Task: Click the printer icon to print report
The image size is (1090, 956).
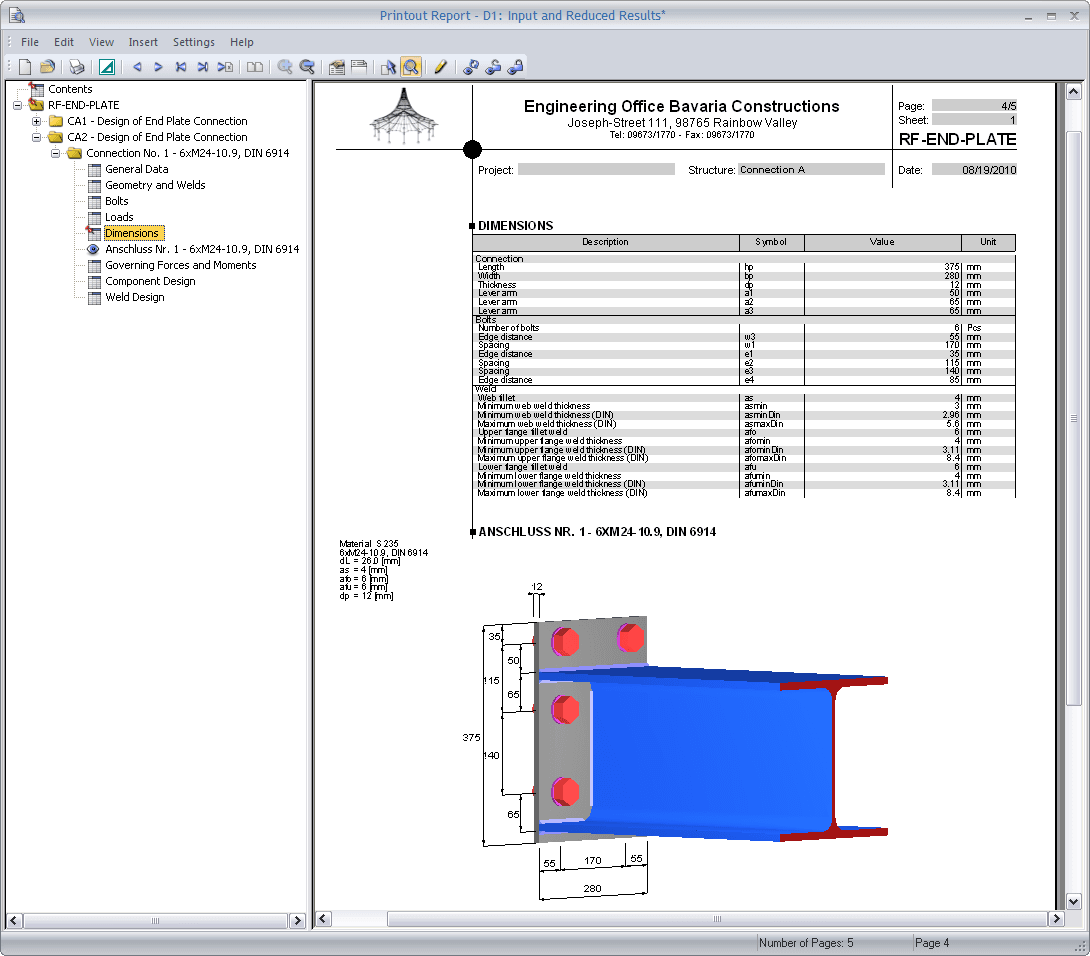Action: point(76,67)
